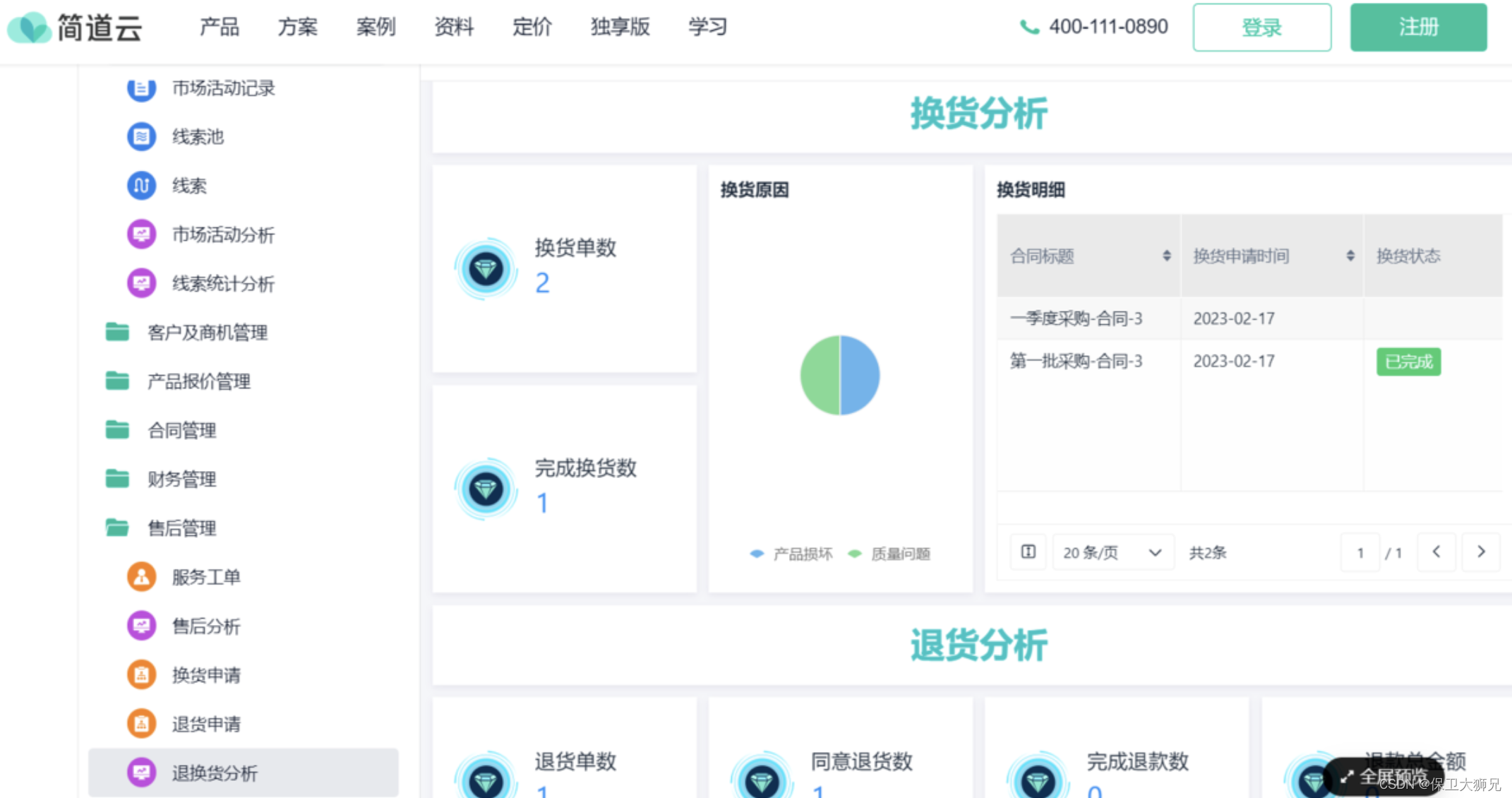Click the 线索统计分析 purple dashboard icon
Image resolution: width=1512 pixels, height=798 pixels.
click(x=141, y=283)
